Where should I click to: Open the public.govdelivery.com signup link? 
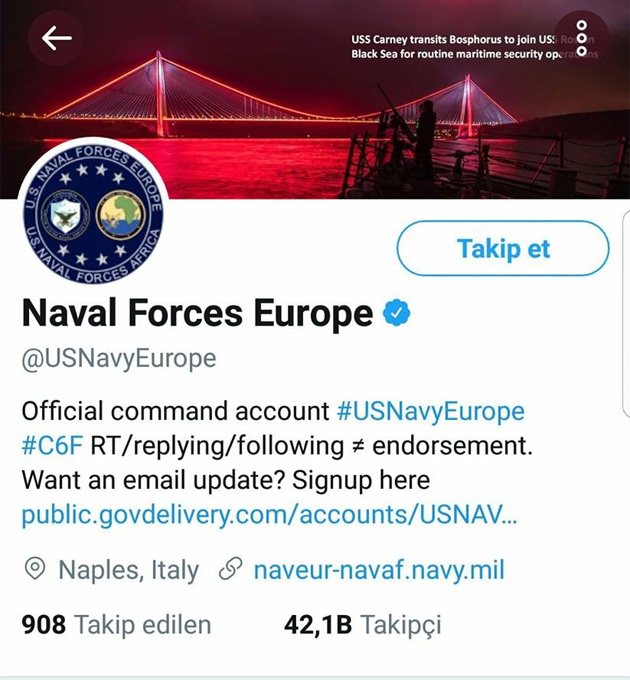coord(269,515)
